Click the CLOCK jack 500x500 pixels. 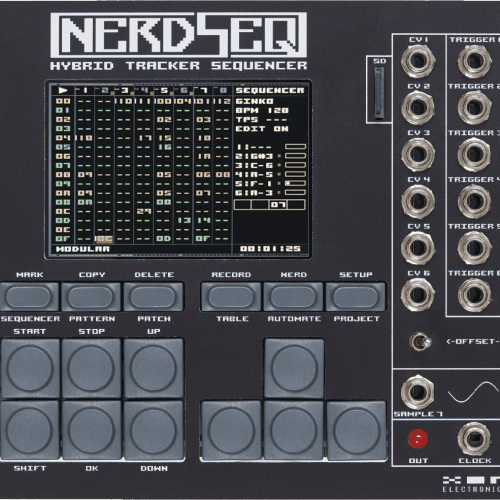pos(474,439)
